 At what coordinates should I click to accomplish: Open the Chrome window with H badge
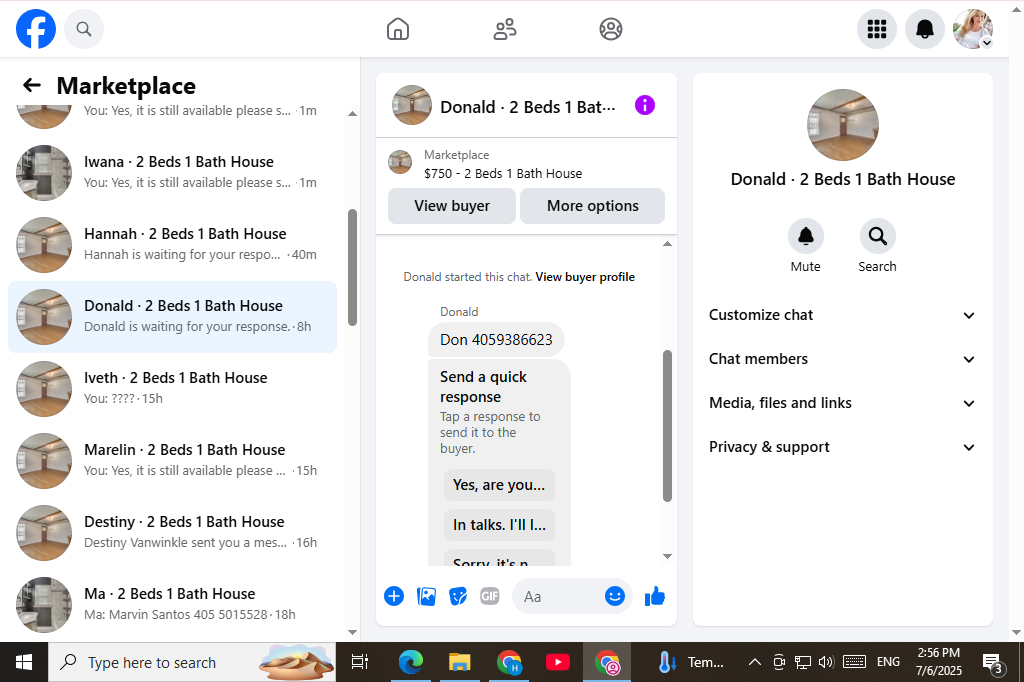pyautogui.click(x=509, y=662)
